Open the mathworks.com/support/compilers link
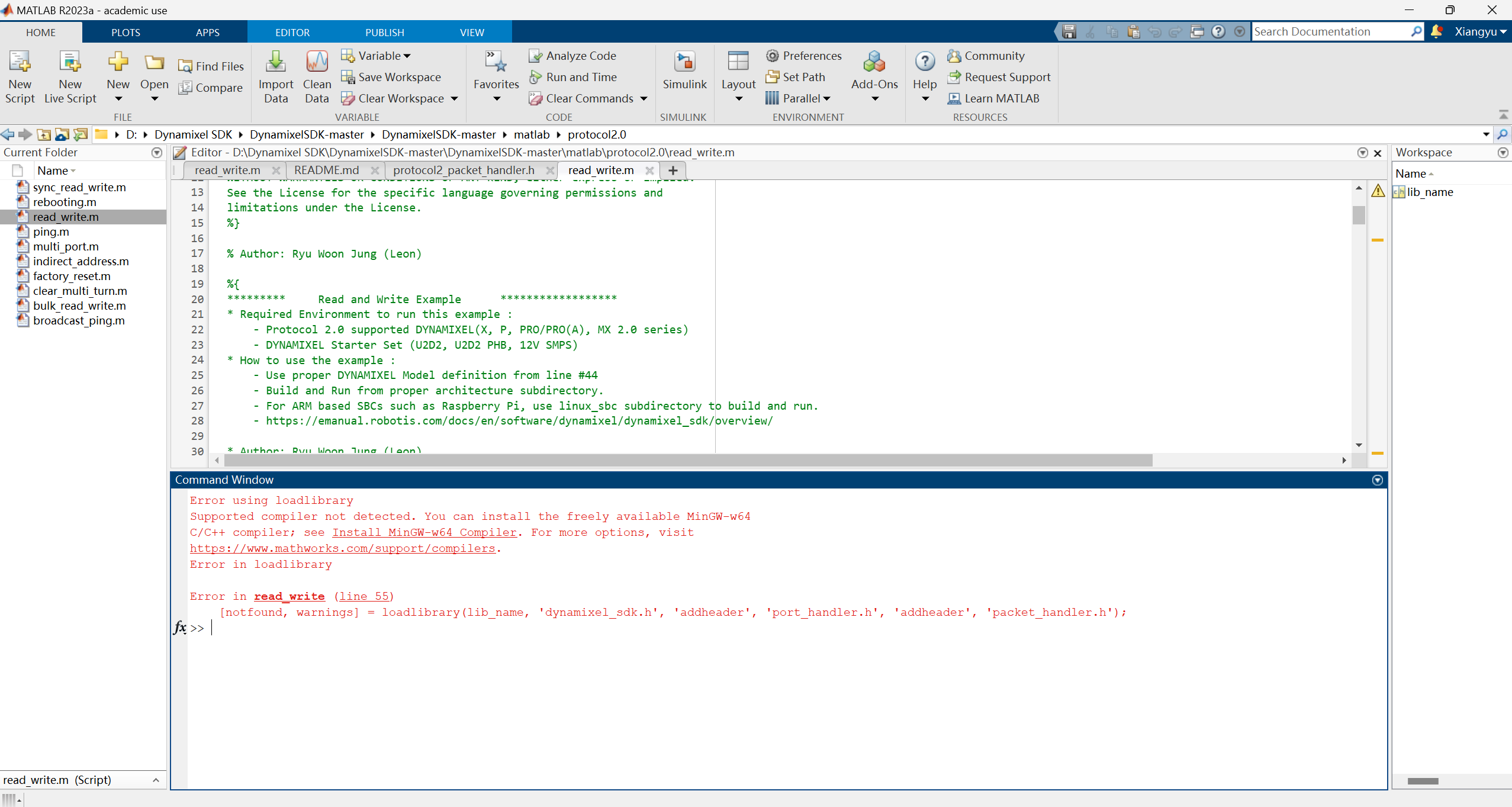Viewport: 1512px width, 807px height. (x=342, y=548)
